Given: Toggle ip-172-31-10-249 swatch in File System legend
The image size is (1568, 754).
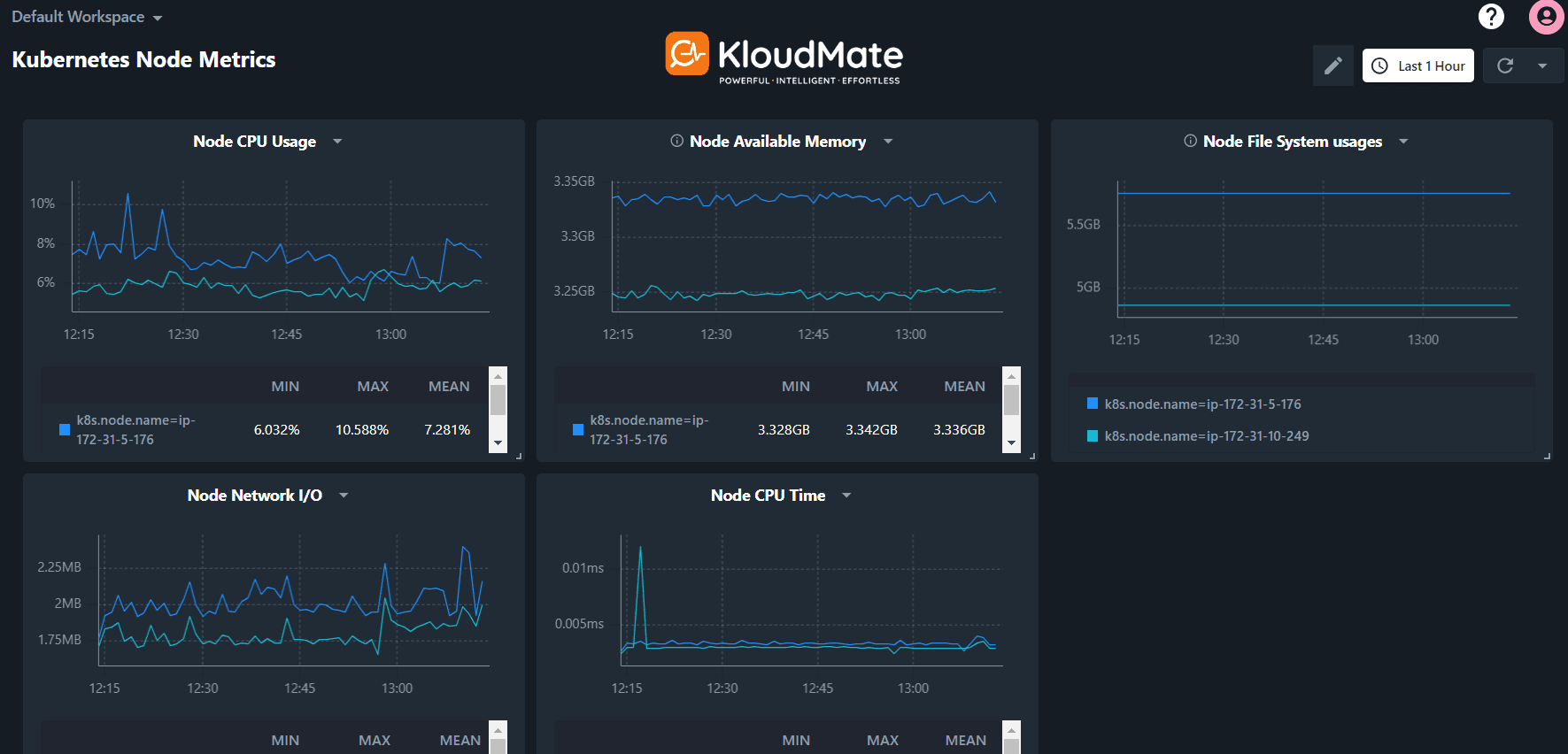Looking at the screenshot, I should [1093, 435].
